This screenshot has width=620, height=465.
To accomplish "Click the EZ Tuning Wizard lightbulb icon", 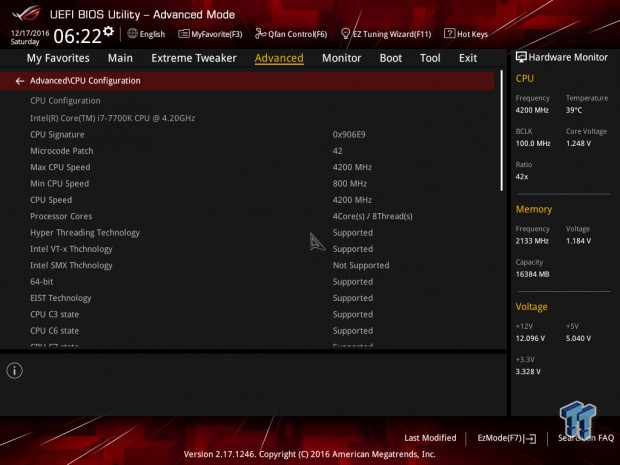I will tap(345, 34).
